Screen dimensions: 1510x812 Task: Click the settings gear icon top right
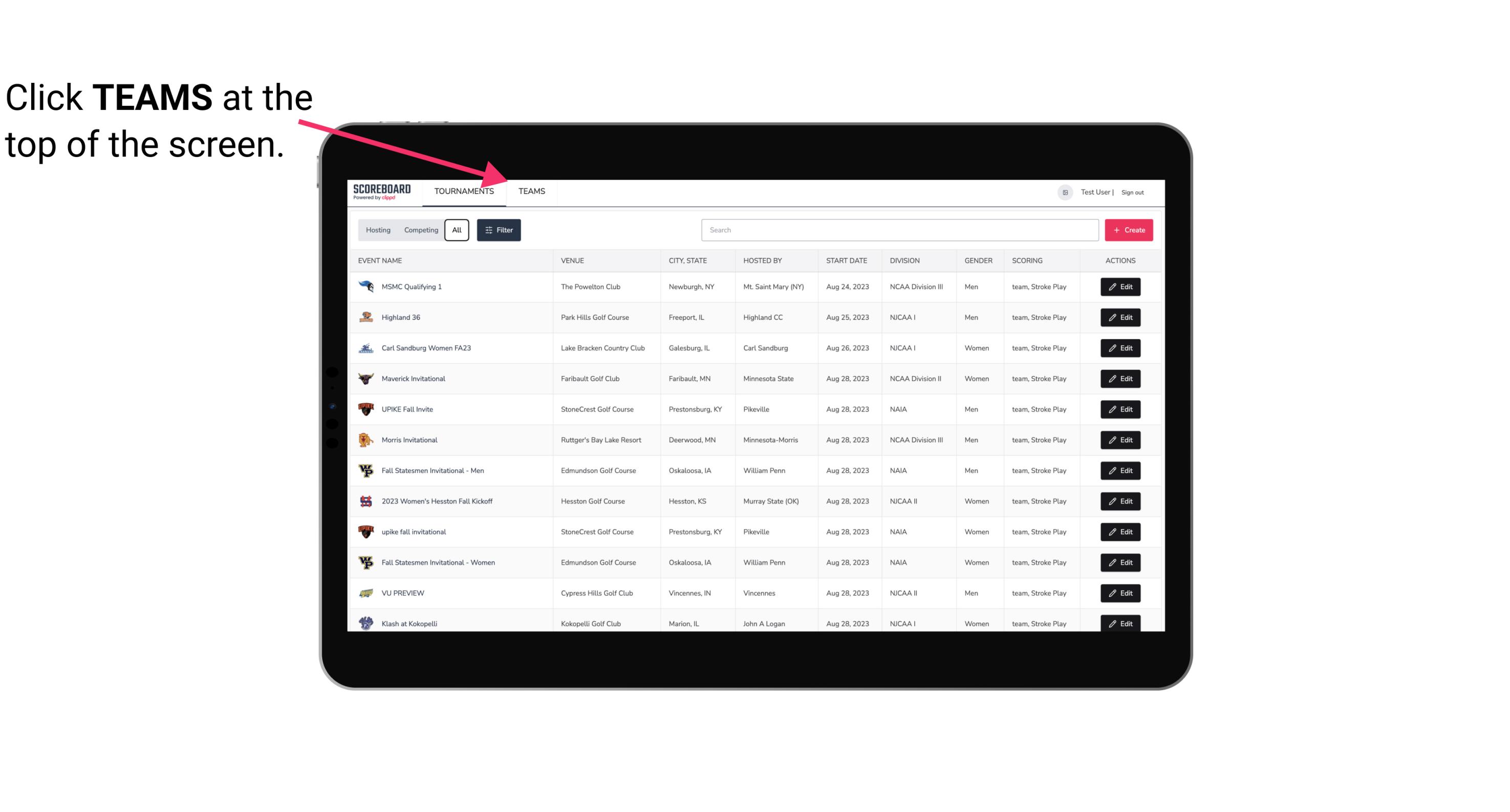click(1062, 191)
